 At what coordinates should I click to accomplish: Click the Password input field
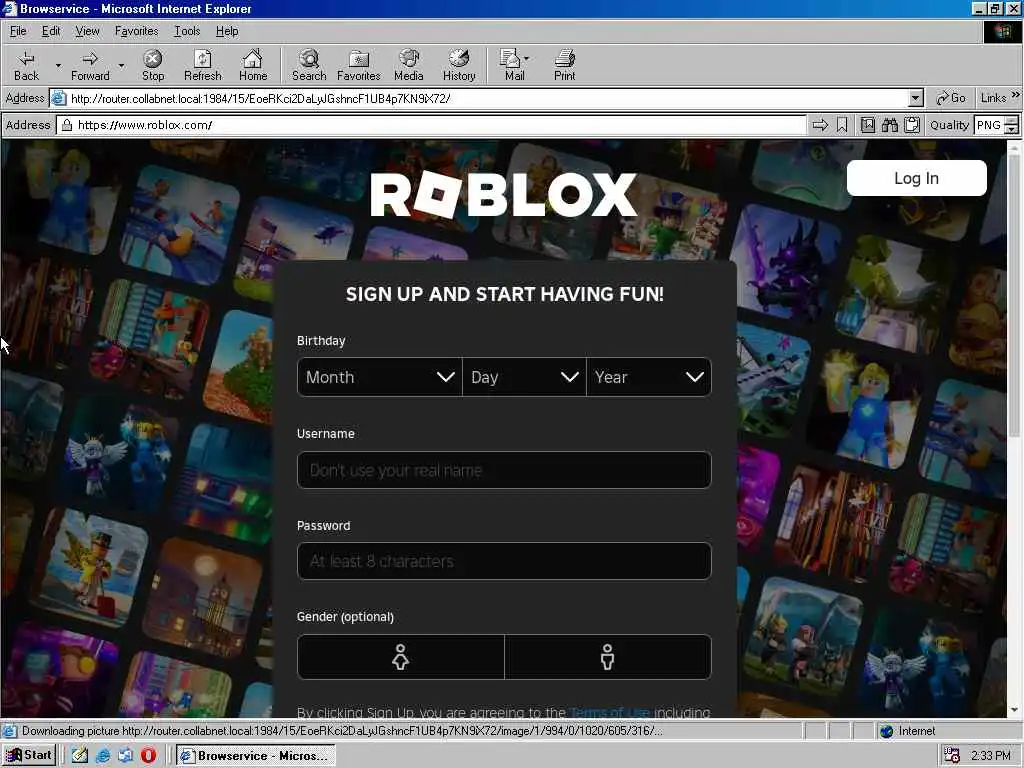504,561
